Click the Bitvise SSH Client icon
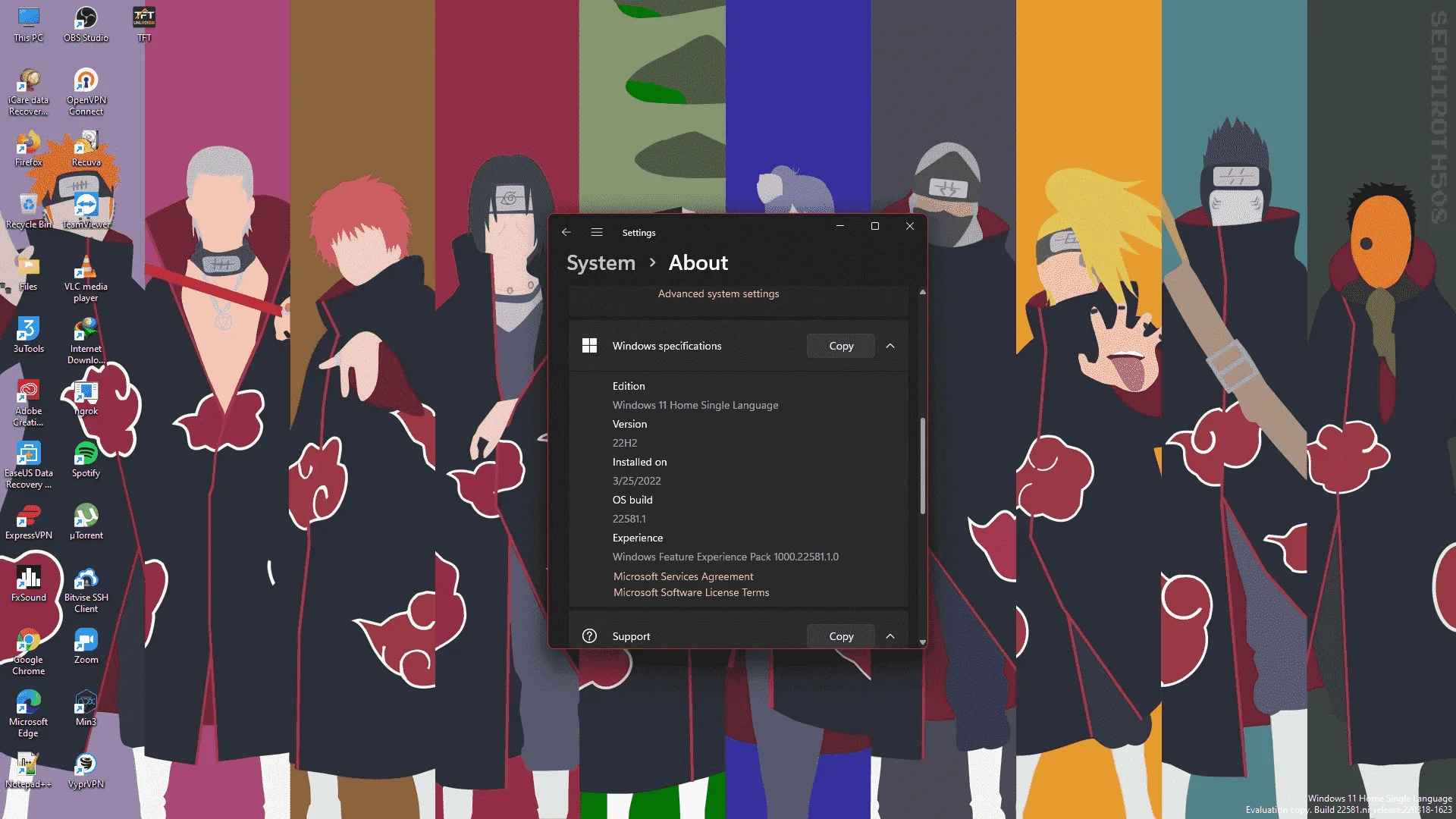This screenshot has width=1456, height=819. [x=86, y=590]
